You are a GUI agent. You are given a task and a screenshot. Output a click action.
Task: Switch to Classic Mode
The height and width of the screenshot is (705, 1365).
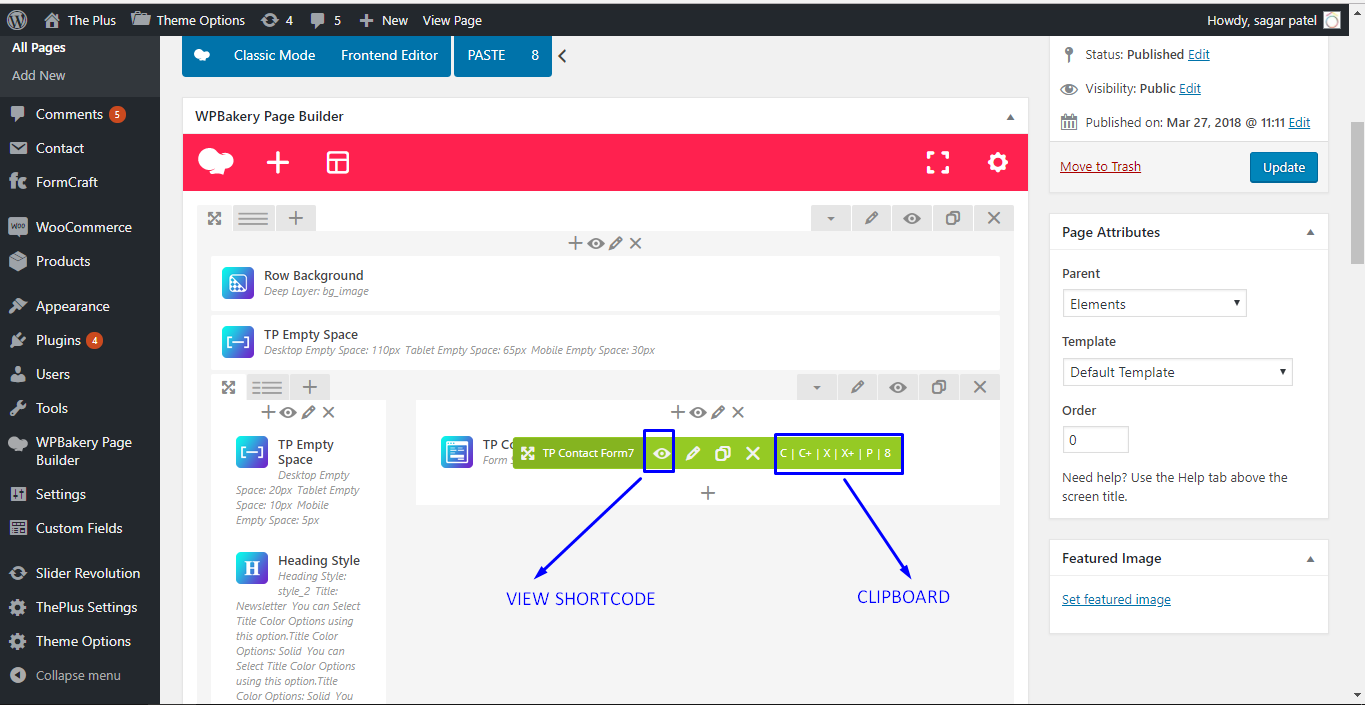(274, 56)
